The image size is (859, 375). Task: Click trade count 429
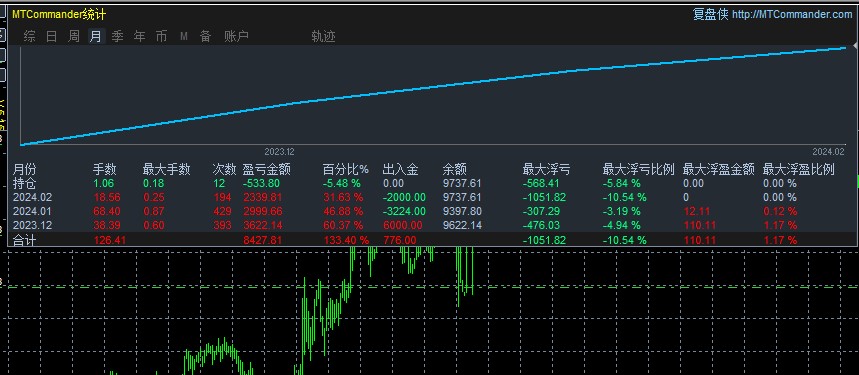222,211
